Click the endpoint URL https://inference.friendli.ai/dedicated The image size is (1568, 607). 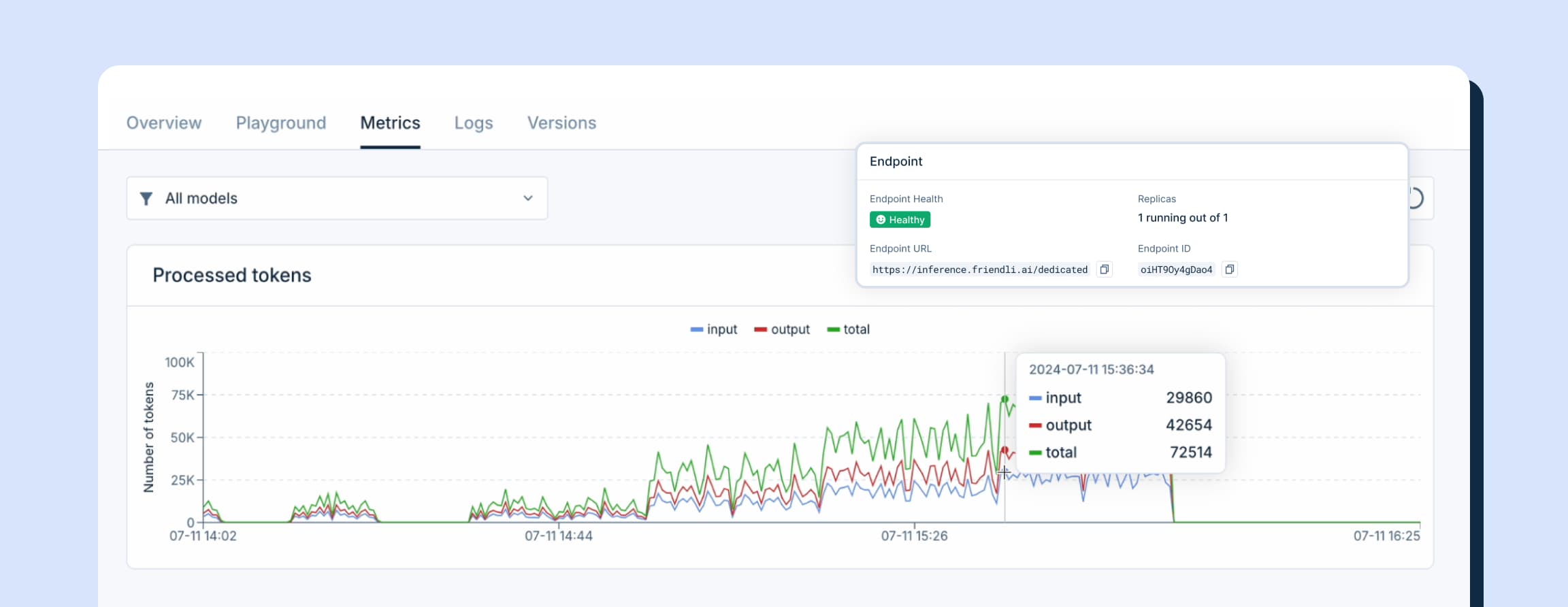pos(980,269)
